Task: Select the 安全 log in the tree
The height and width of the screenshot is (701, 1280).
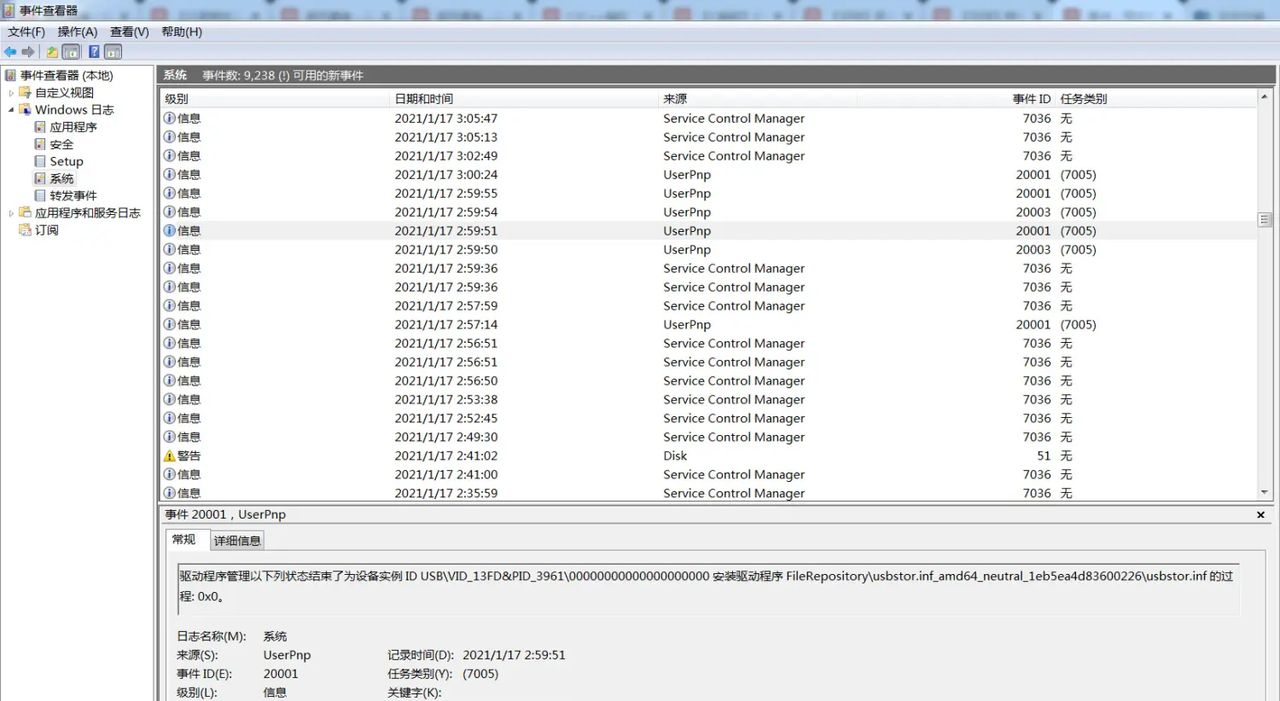Action: point(62,144)
